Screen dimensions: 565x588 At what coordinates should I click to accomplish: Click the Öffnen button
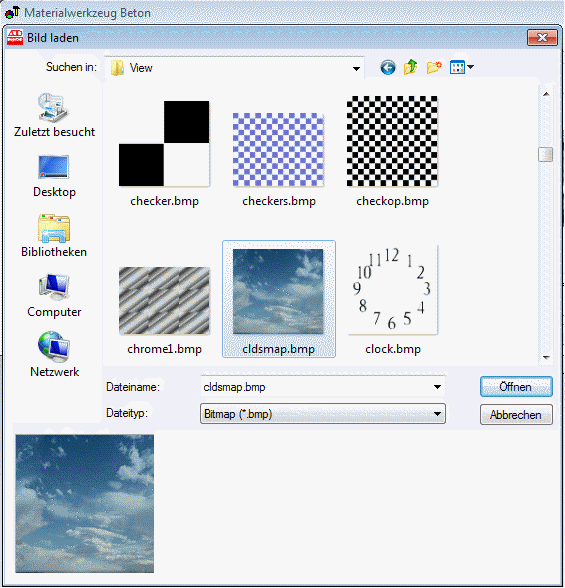pyautogui.click(x=516, y=387)
